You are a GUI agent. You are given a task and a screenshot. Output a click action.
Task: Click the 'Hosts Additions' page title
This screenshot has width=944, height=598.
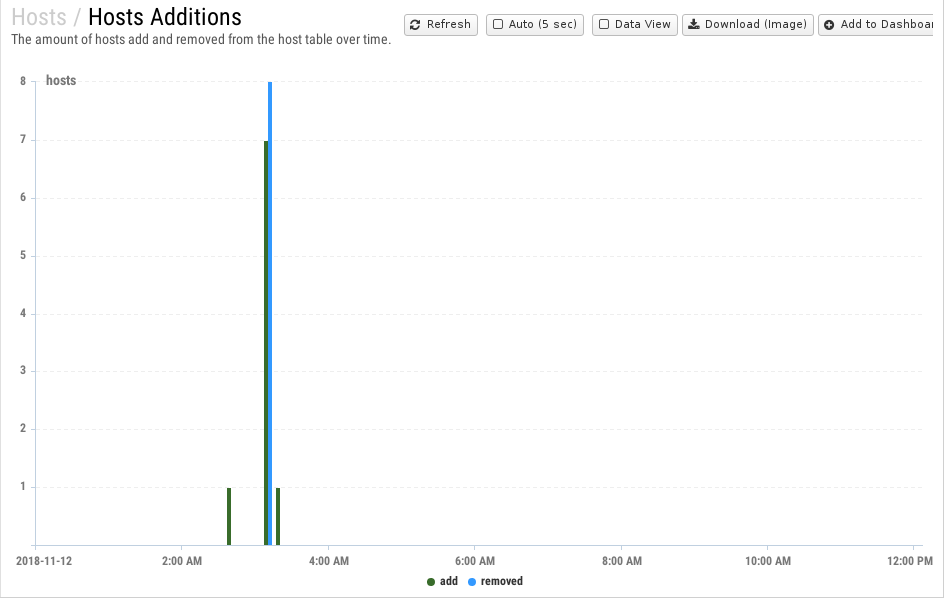(x=165, y=17)
